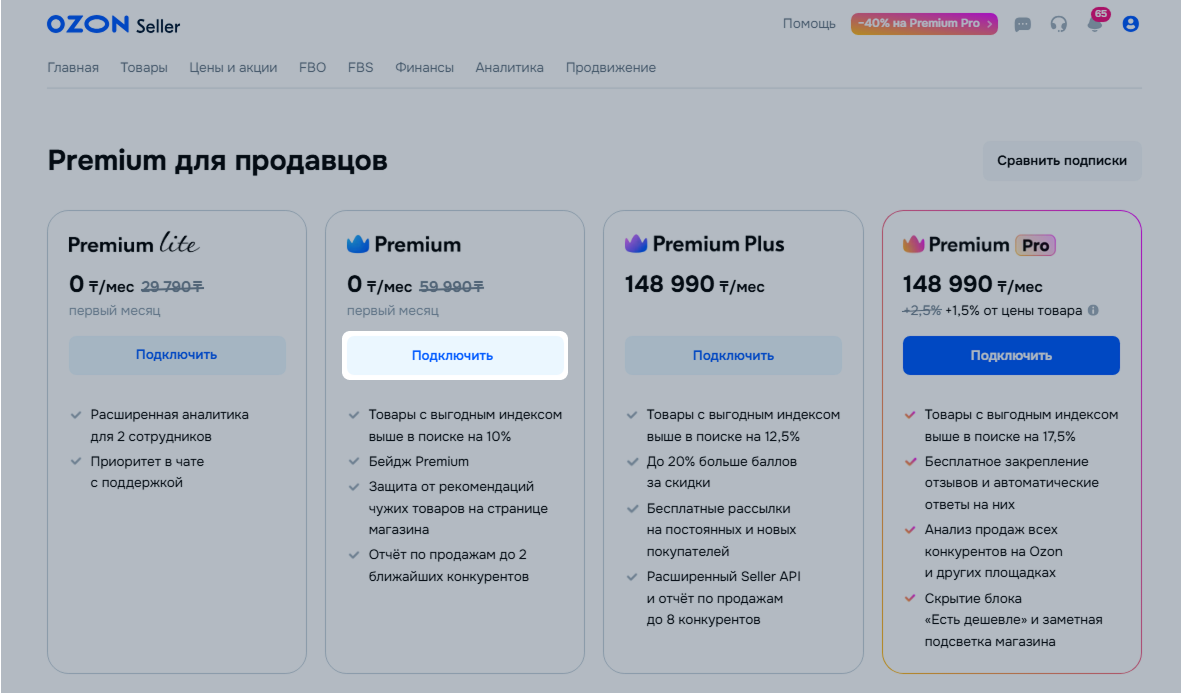Navigate to the Аналитика tab
This screenshot has width=1181, height=693.
509,68
